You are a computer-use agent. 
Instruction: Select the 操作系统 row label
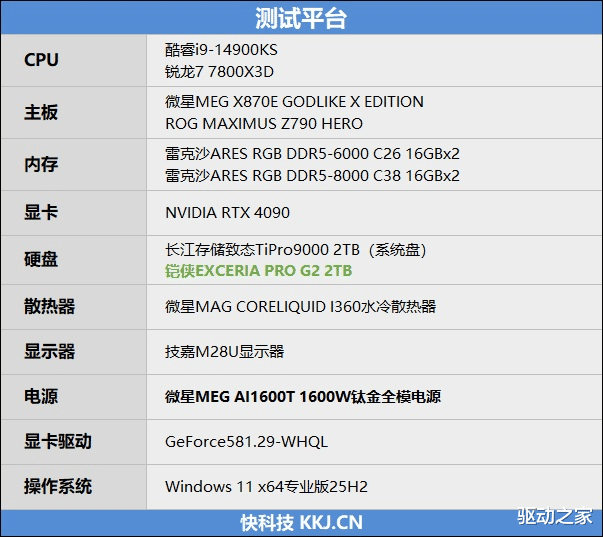pyautogui.click(x=58, y=487)
